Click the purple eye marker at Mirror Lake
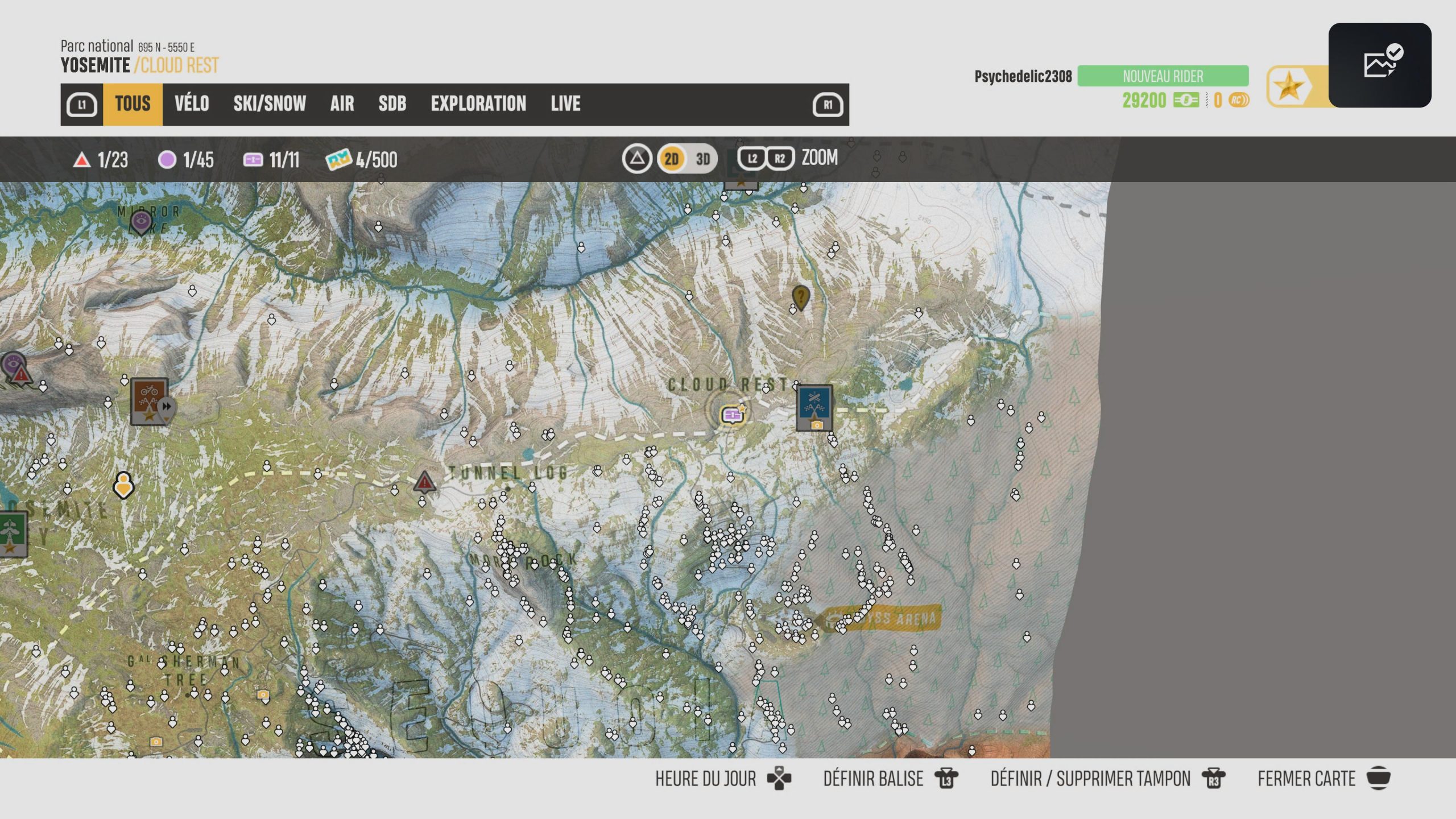This screenshot has width=1456, height=819. click(x=140, y=221)
